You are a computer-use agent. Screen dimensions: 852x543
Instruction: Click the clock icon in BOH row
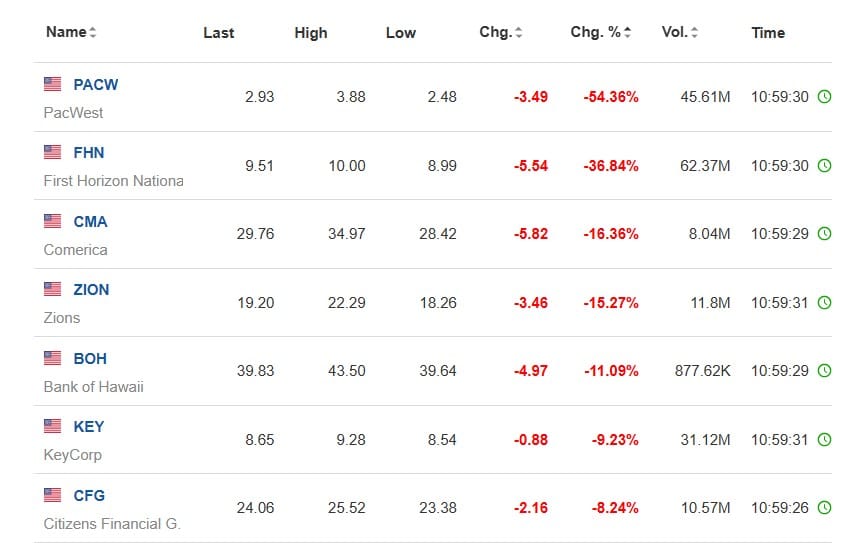pyautogui.click(x=824, y=371)
